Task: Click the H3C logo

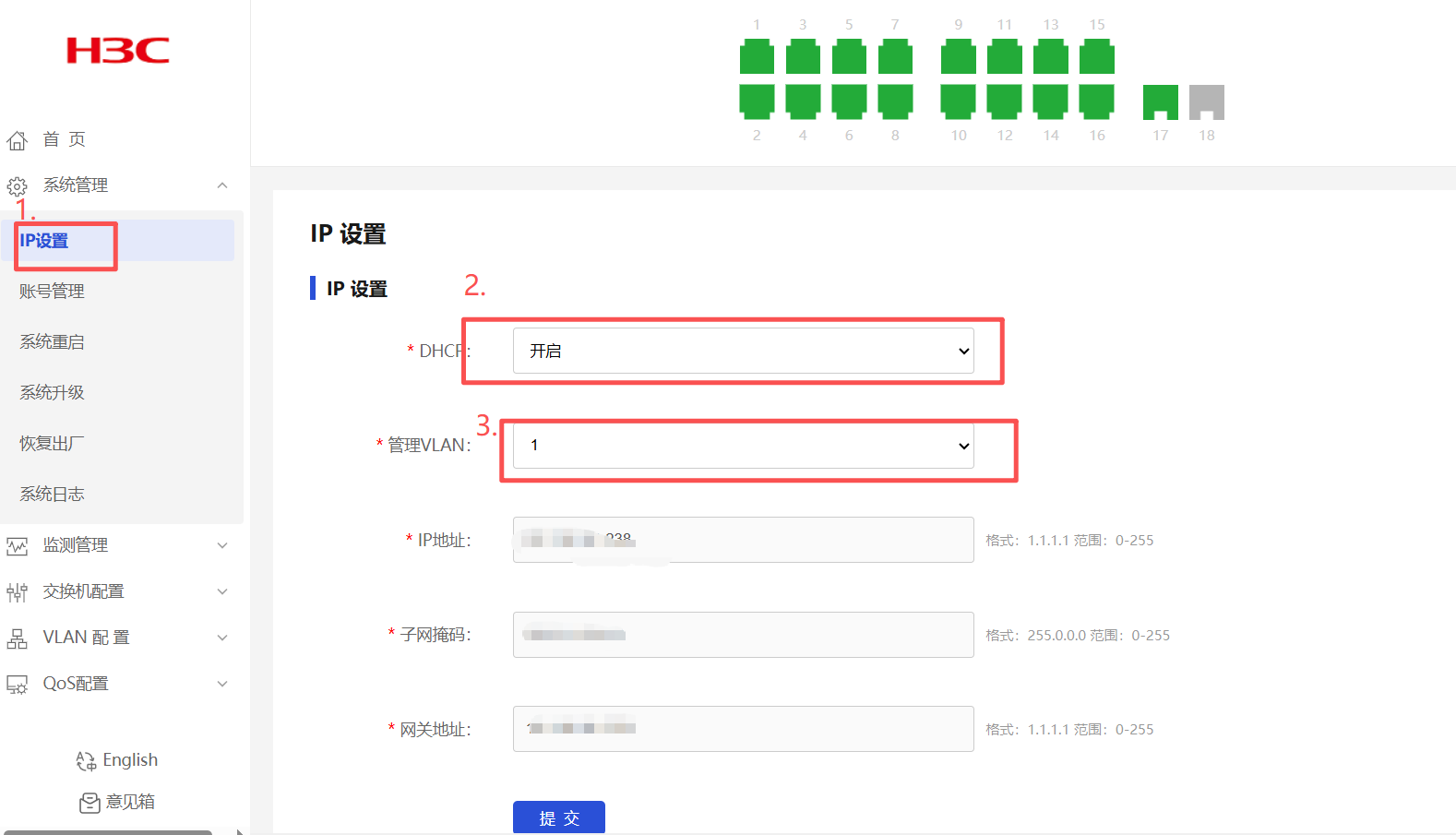Action: tap(118, 51)
